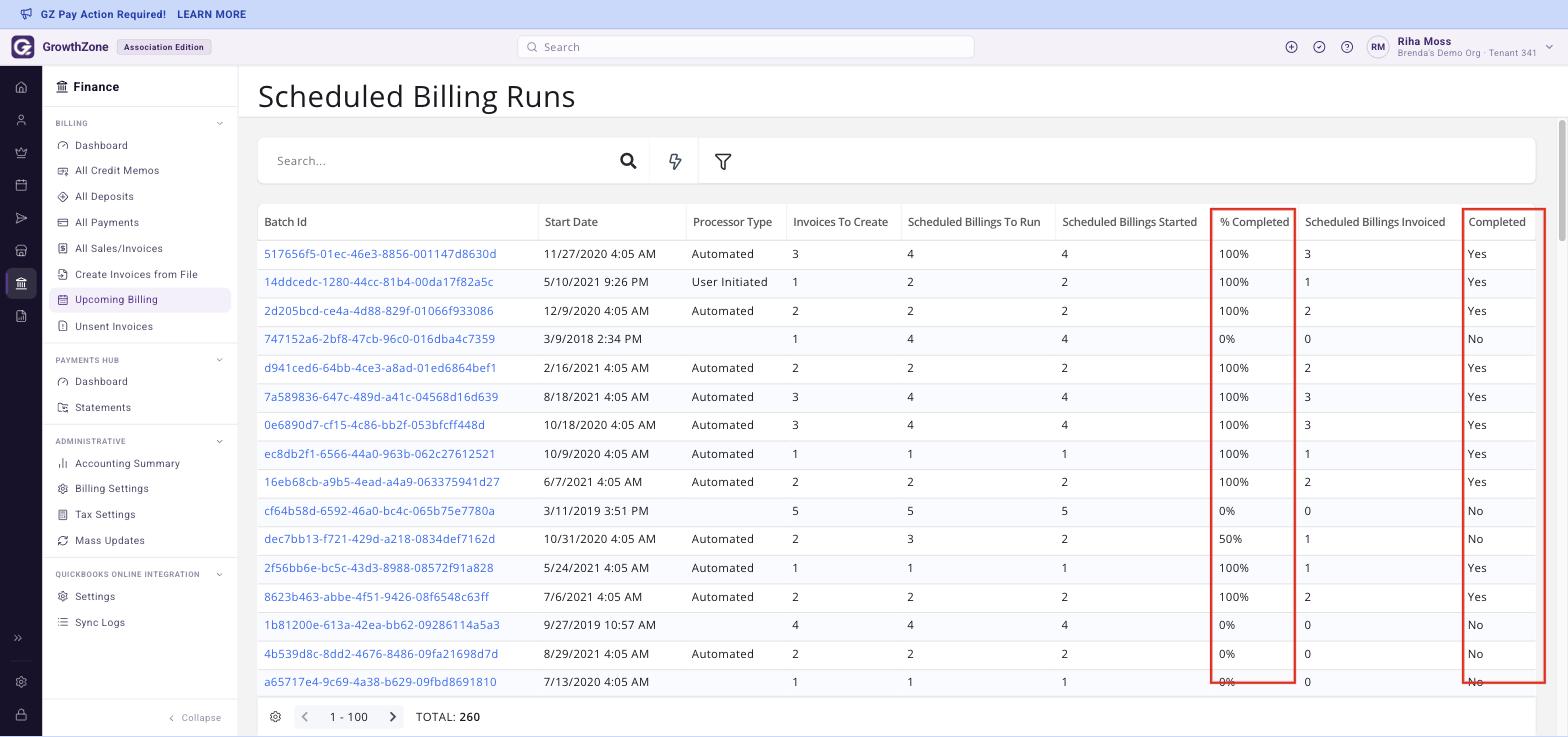Open the gear icon at rail bottom

21,682
